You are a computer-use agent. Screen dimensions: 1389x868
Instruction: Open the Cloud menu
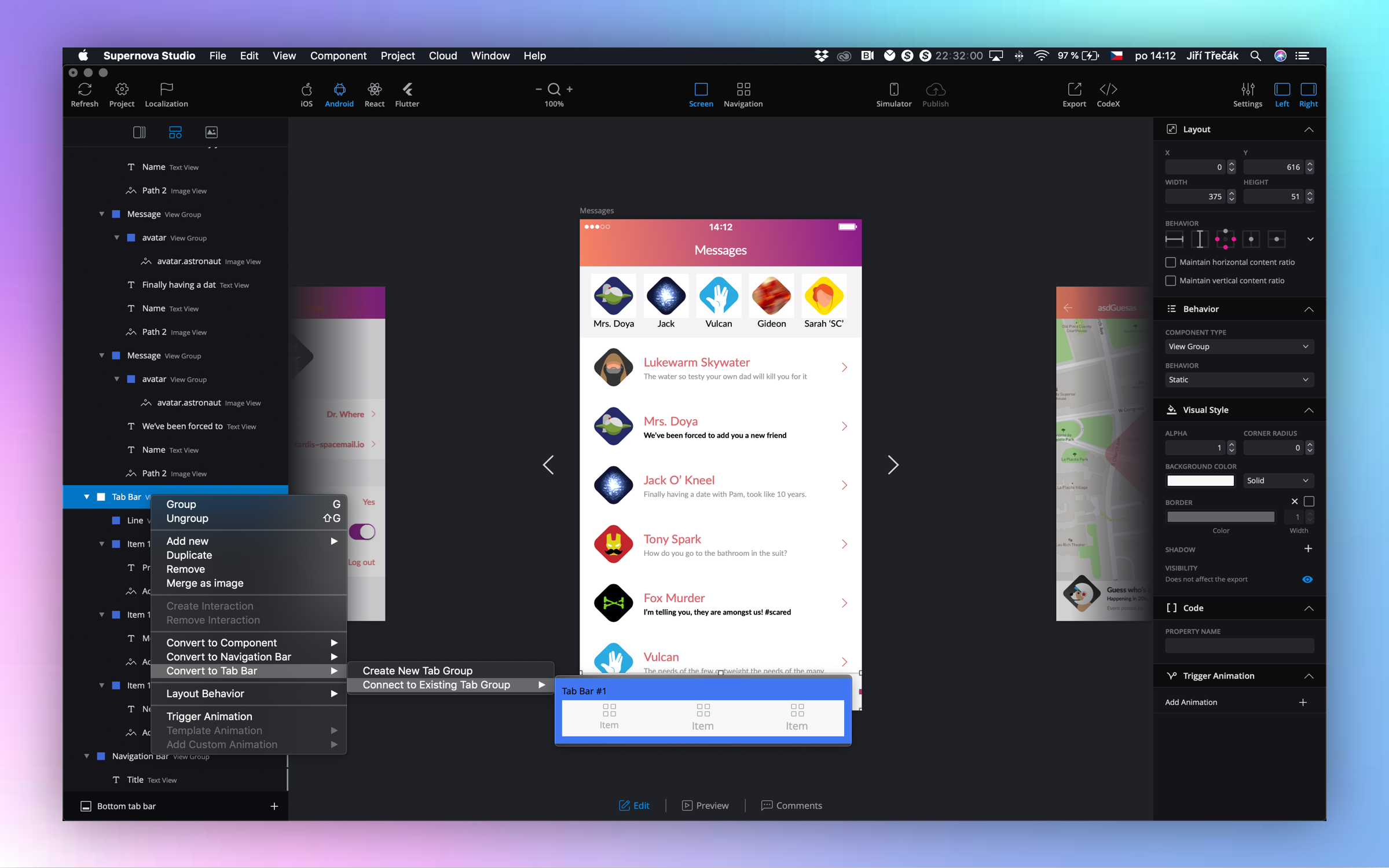coord(442,56)
